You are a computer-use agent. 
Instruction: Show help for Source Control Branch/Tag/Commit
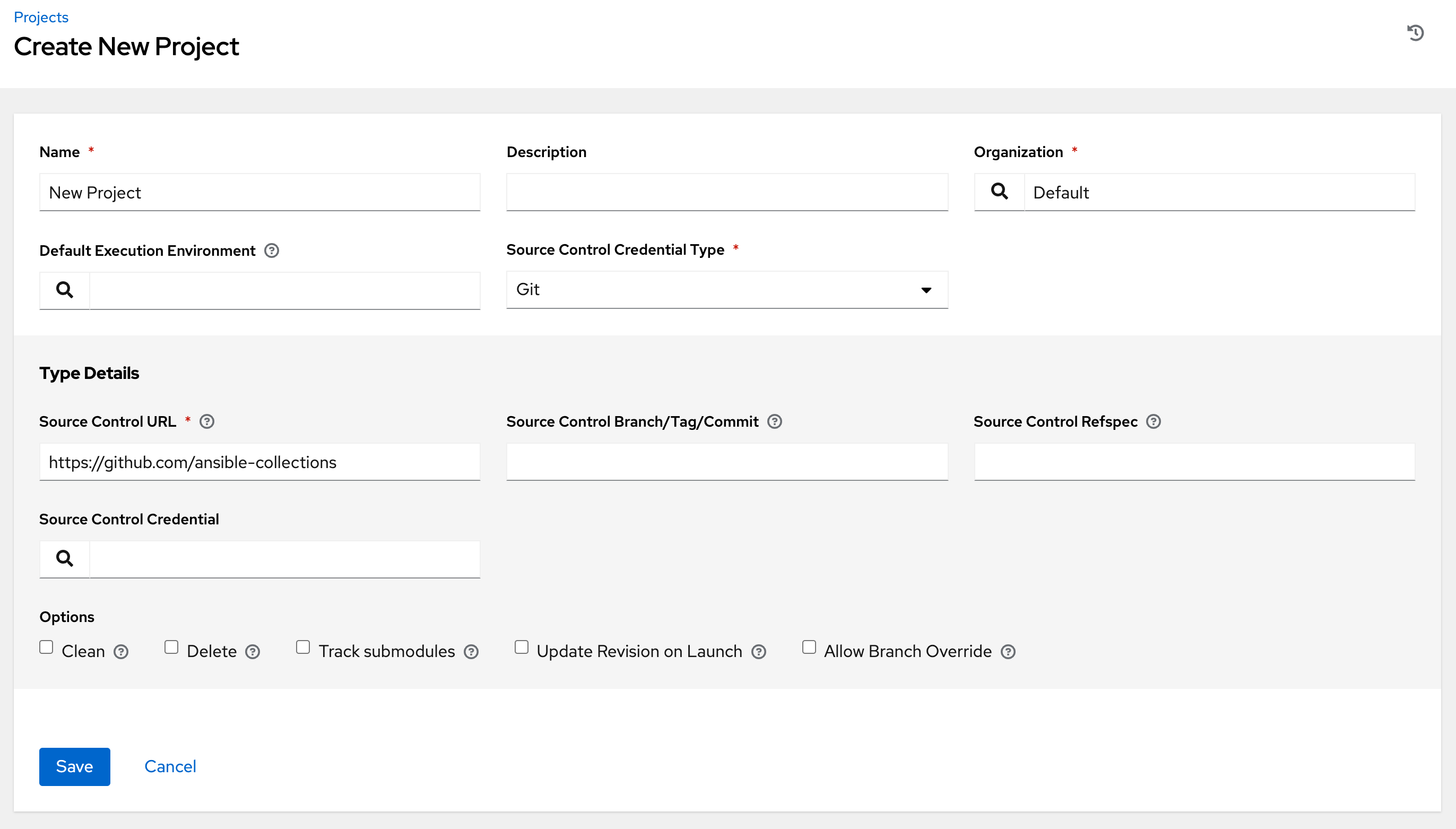[774, 421]
